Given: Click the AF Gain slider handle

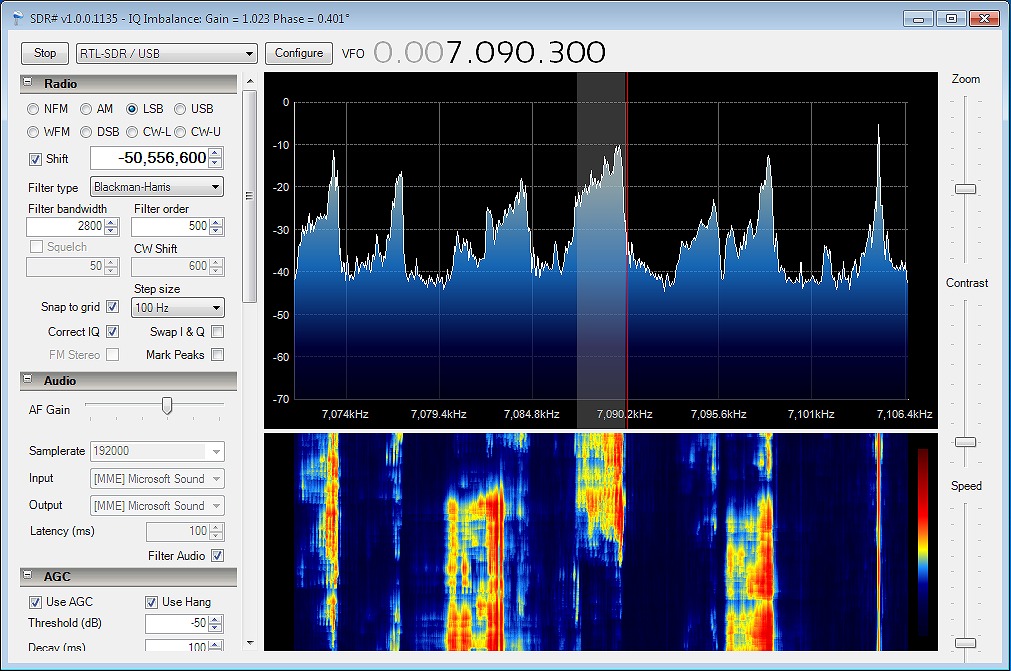Looking at the screenshot, I should coord(167,405).
